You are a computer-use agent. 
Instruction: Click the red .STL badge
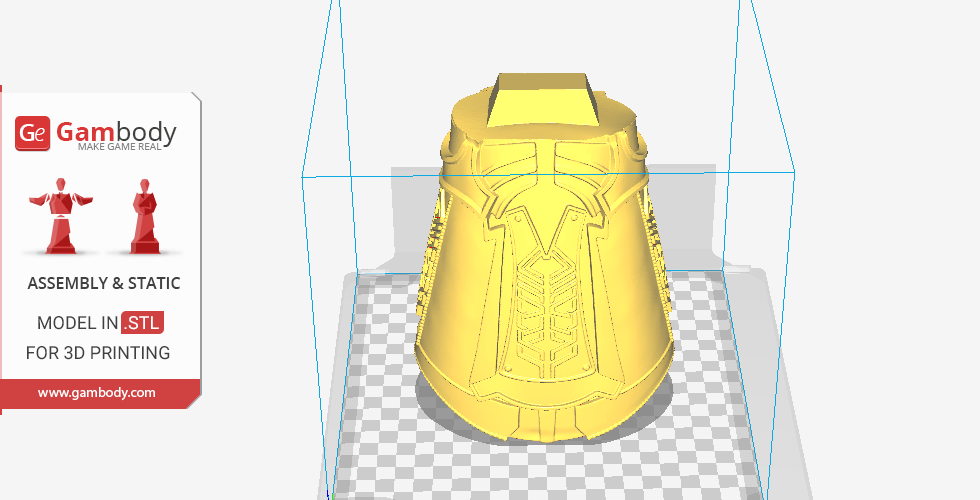142,323
